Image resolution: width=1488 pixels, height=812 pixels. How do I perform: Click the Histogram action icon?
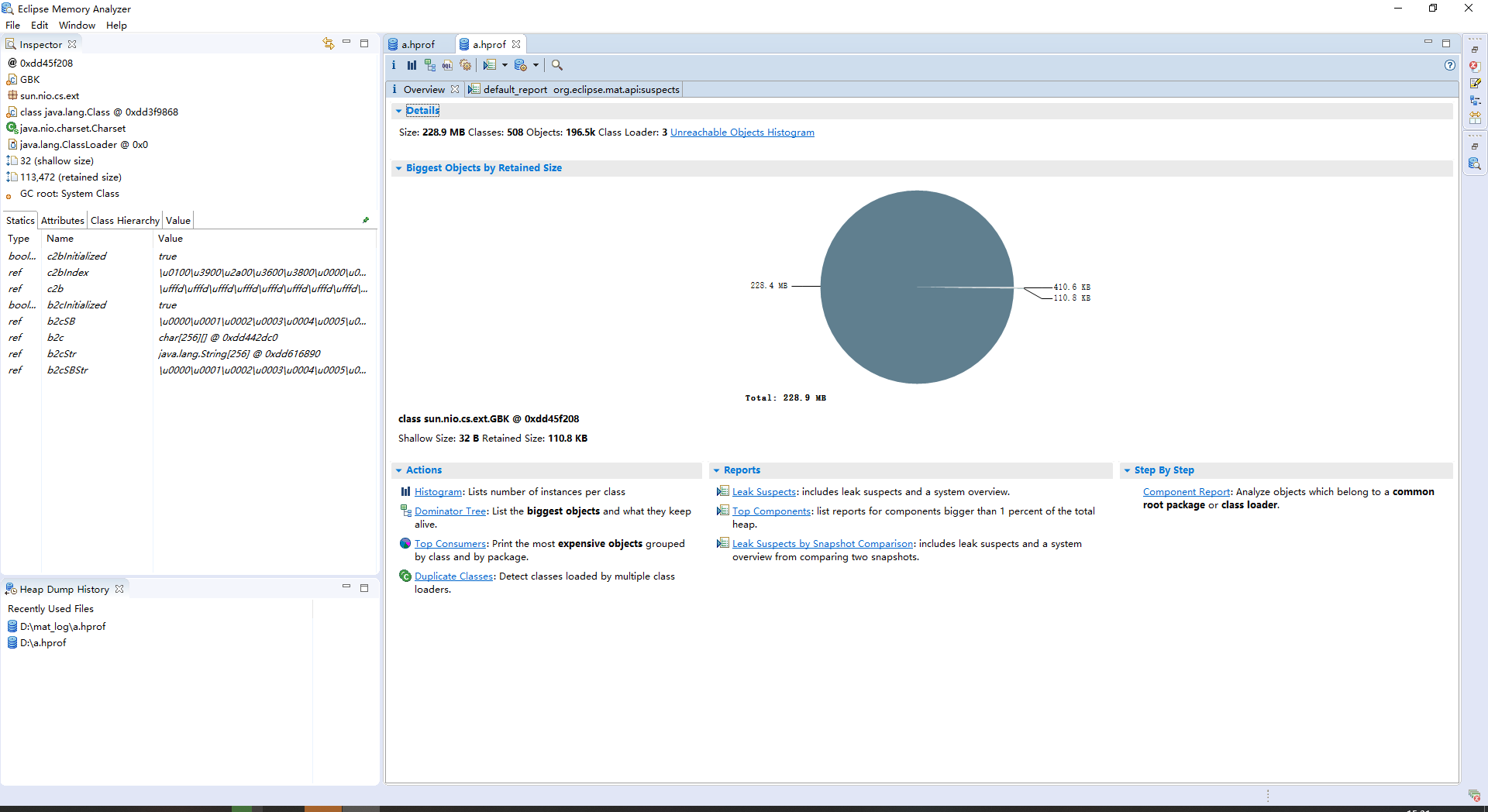click(405, 491)
